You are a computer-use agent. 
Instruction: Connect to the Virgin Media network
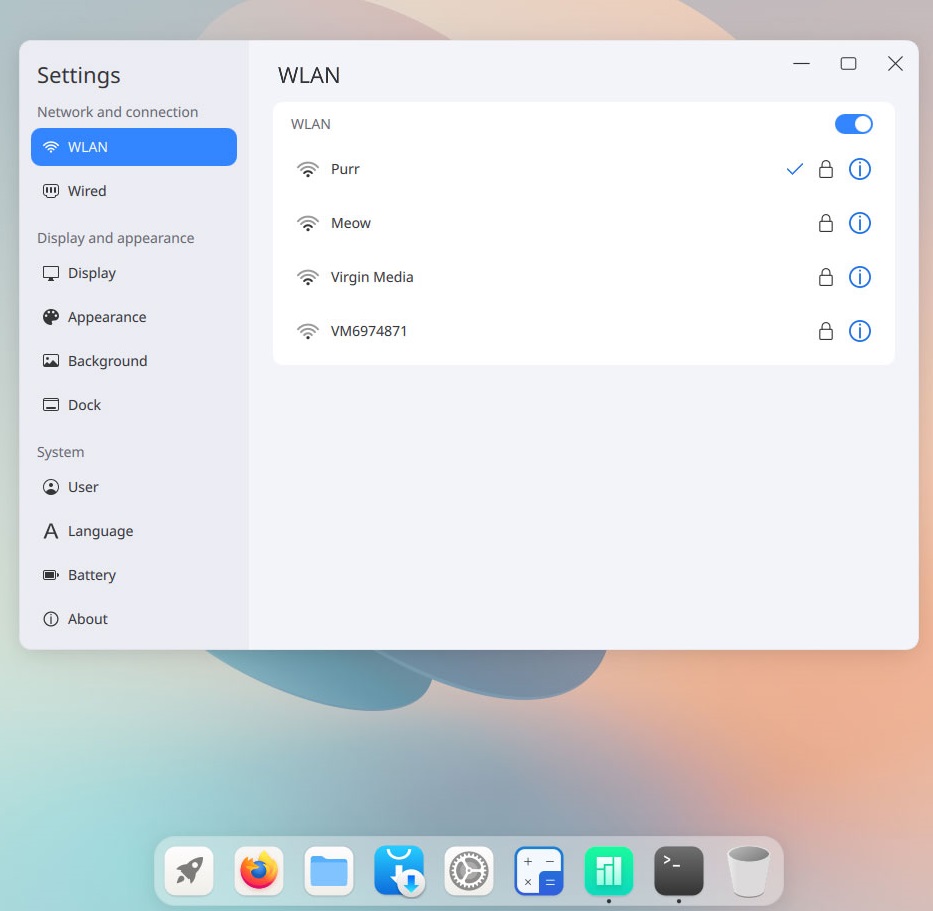372,277
